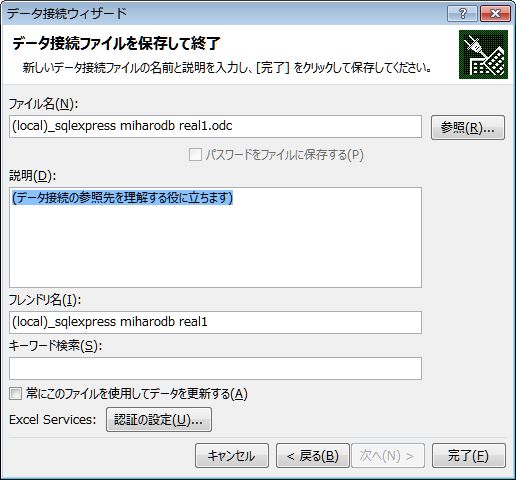
Task: Click the greyed-out 次へ(N) > button
Action: pos(388,455)
